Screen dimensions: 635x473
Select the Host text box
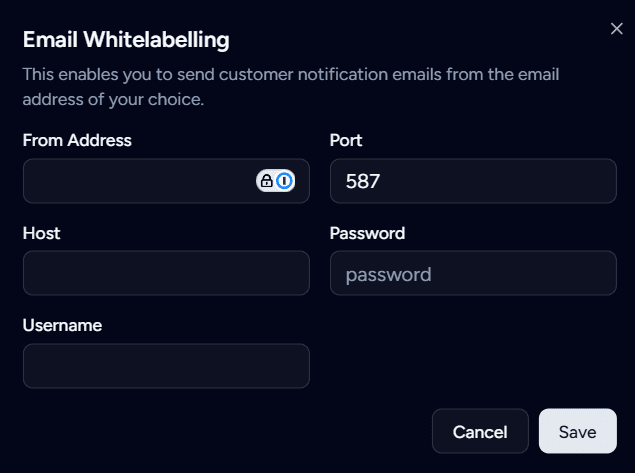(166, 273)
